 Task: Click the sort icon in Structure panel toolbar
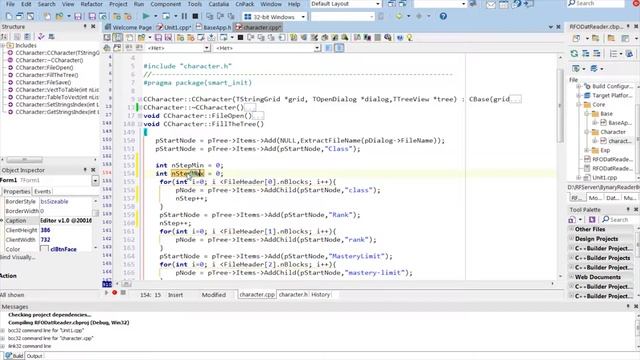[x=4, y=37]
